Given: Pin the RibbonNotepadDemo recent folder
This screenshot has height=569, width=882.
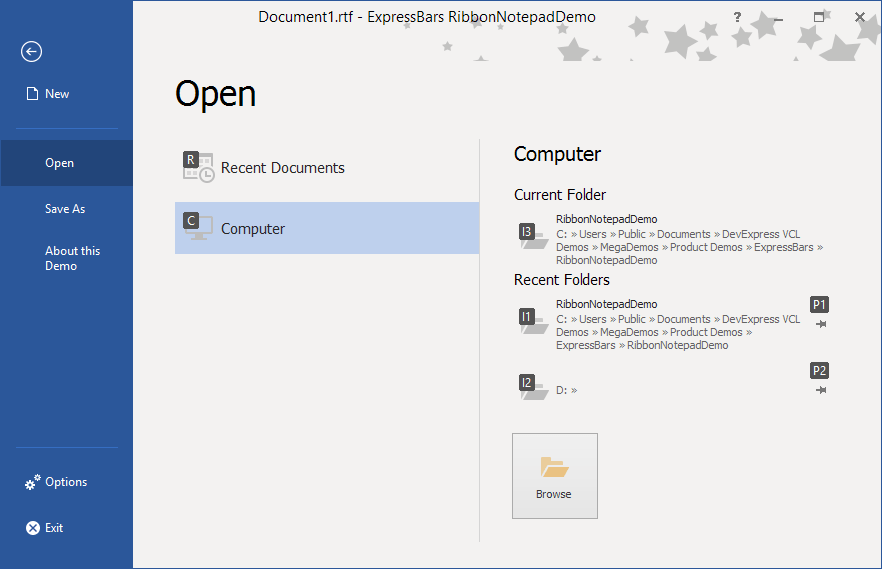Looking at the screenshot, I should point(821,324).
